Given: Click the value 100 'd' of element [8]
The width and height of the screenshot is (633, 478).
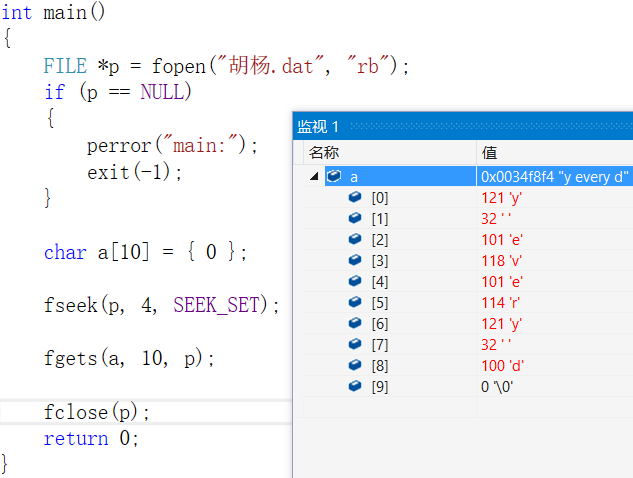Looking at the screenshot, I should point(502,366).
